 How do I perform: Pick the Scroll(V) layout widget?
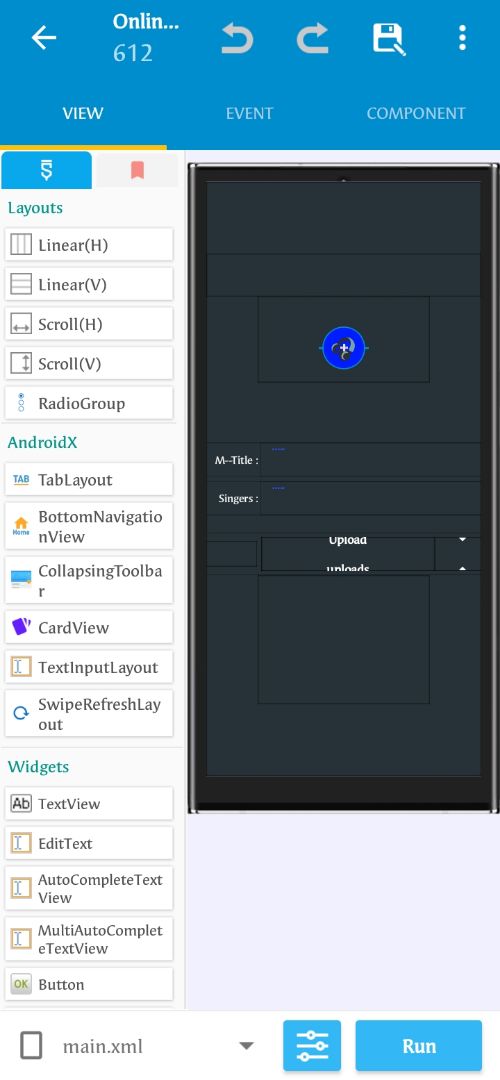coord(89,364)
